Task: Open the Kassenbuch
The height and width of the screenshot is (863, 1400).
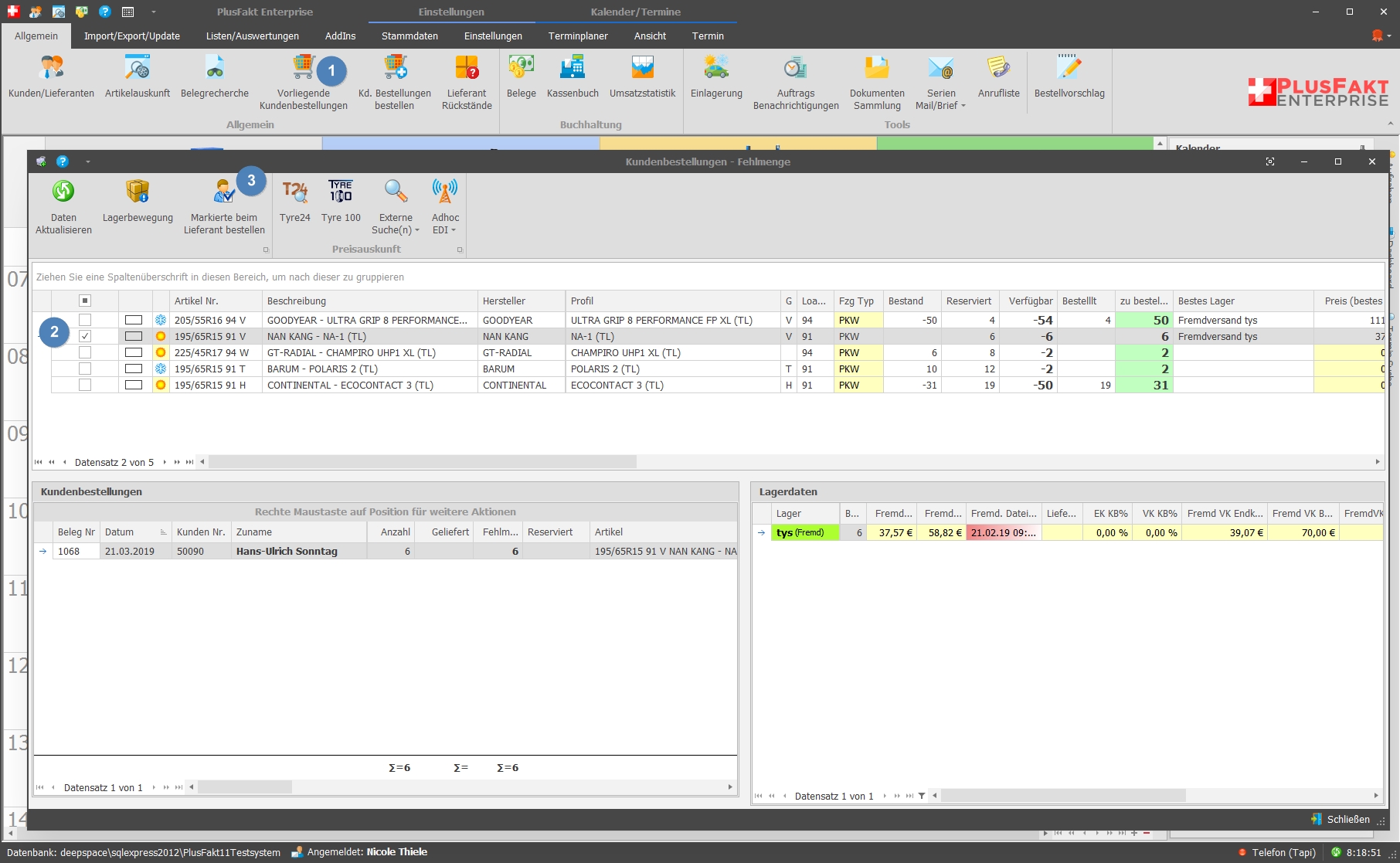Action: [573, 77]
